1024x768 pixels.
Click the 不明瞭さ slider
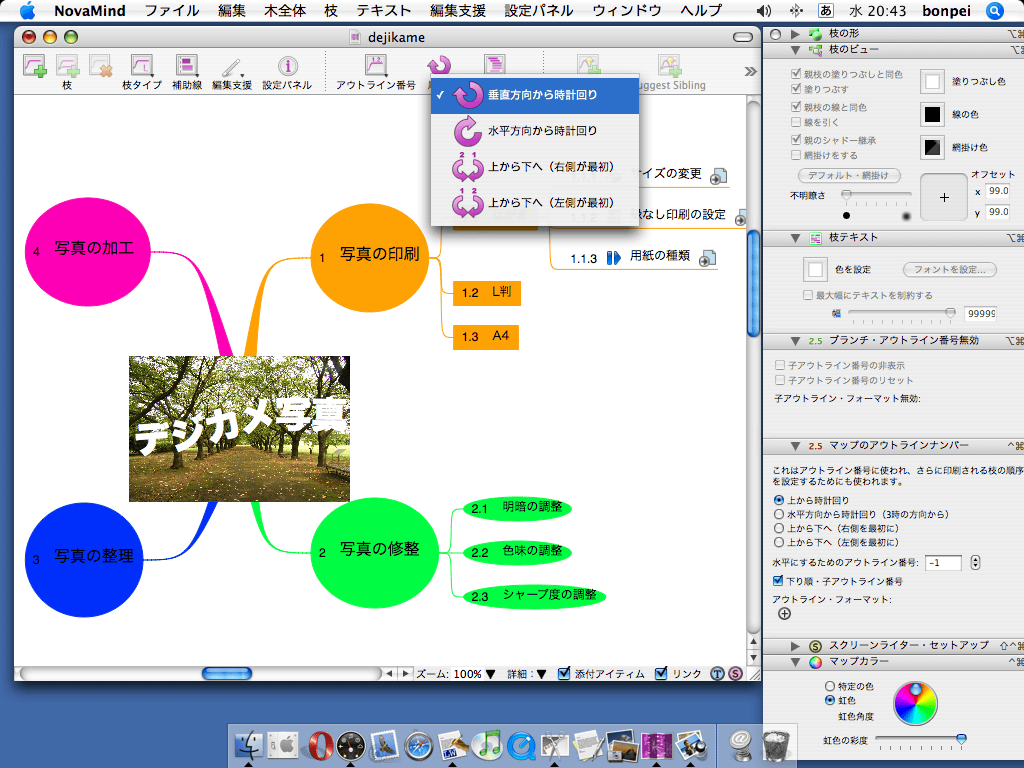click(875, 195)
